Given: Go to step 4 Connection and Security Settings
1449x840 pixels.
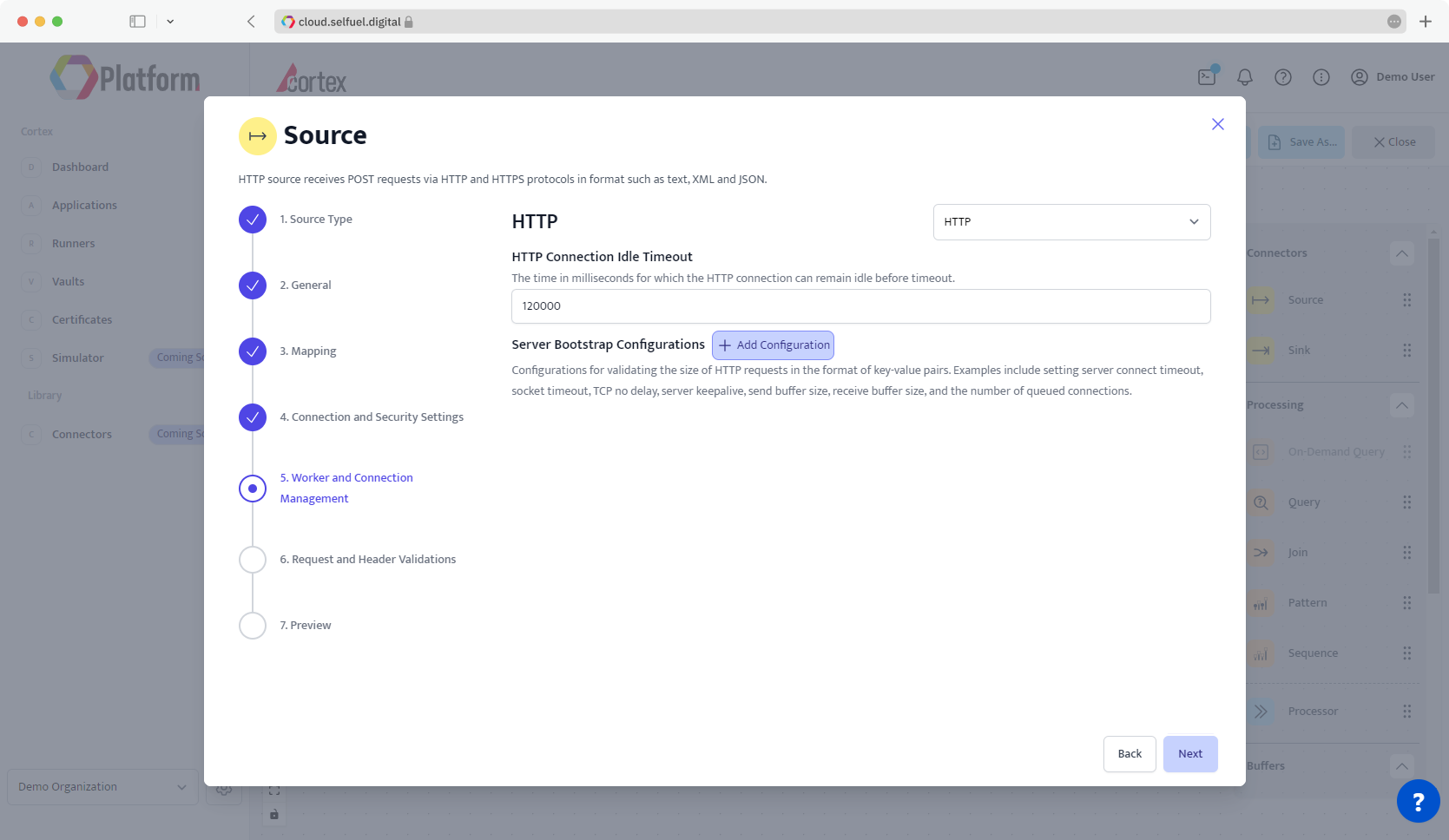Looking at the screenshot, I should pyautogui.click(x=371, y=417).
